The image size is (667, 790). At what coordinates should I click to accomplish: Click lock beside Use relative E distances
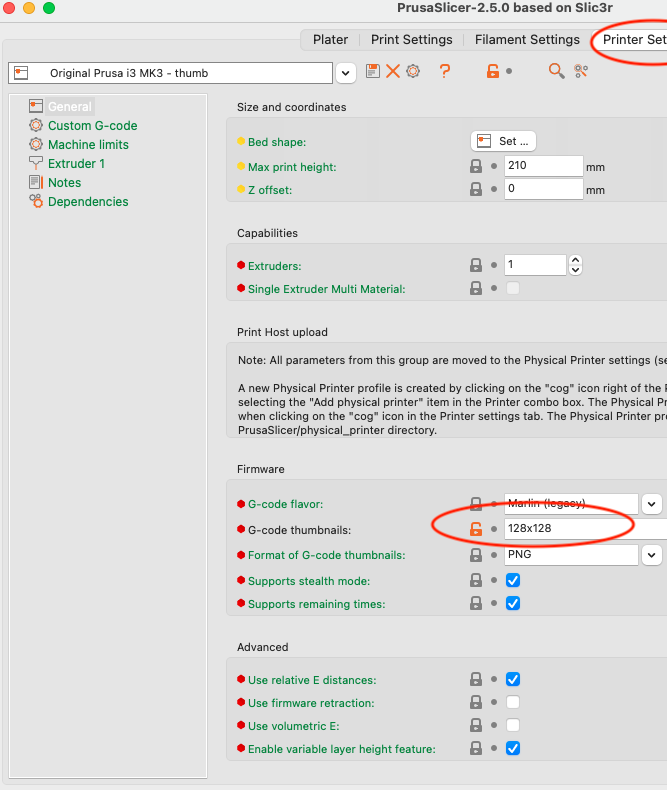tap(476, 679)
